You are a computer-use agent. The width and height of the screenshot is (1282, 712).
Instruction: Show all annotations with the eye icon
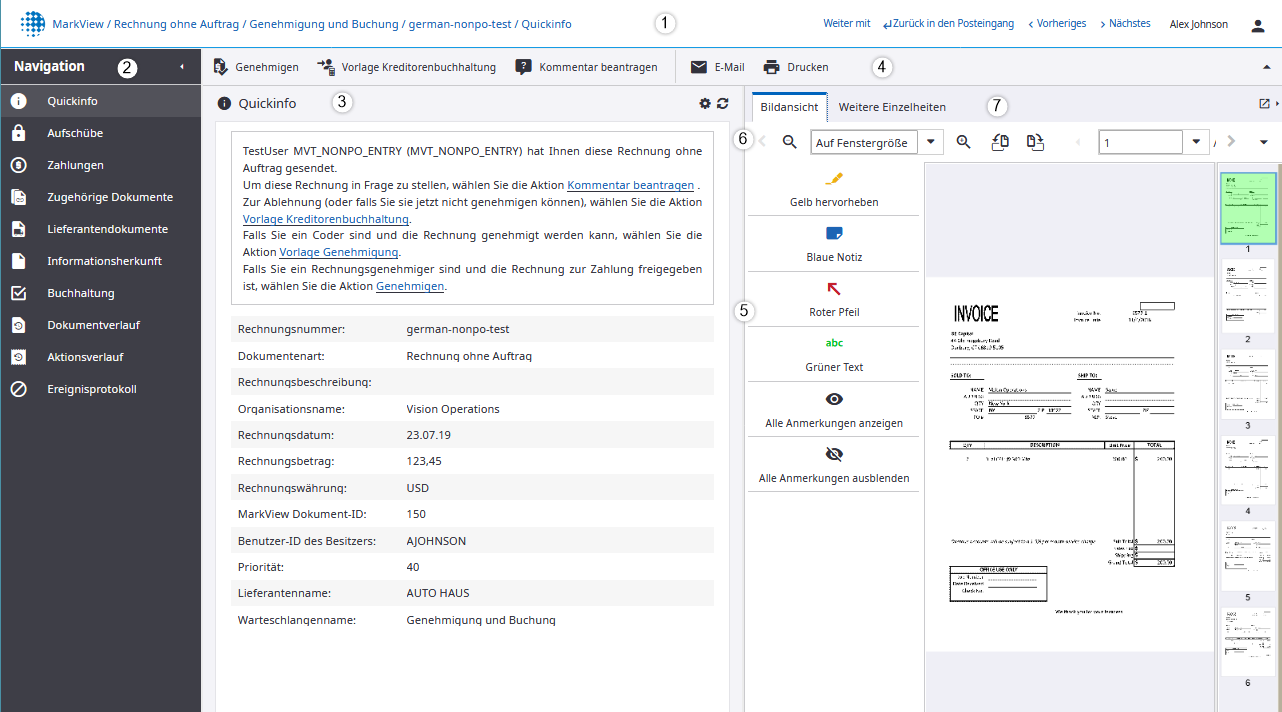833,409
